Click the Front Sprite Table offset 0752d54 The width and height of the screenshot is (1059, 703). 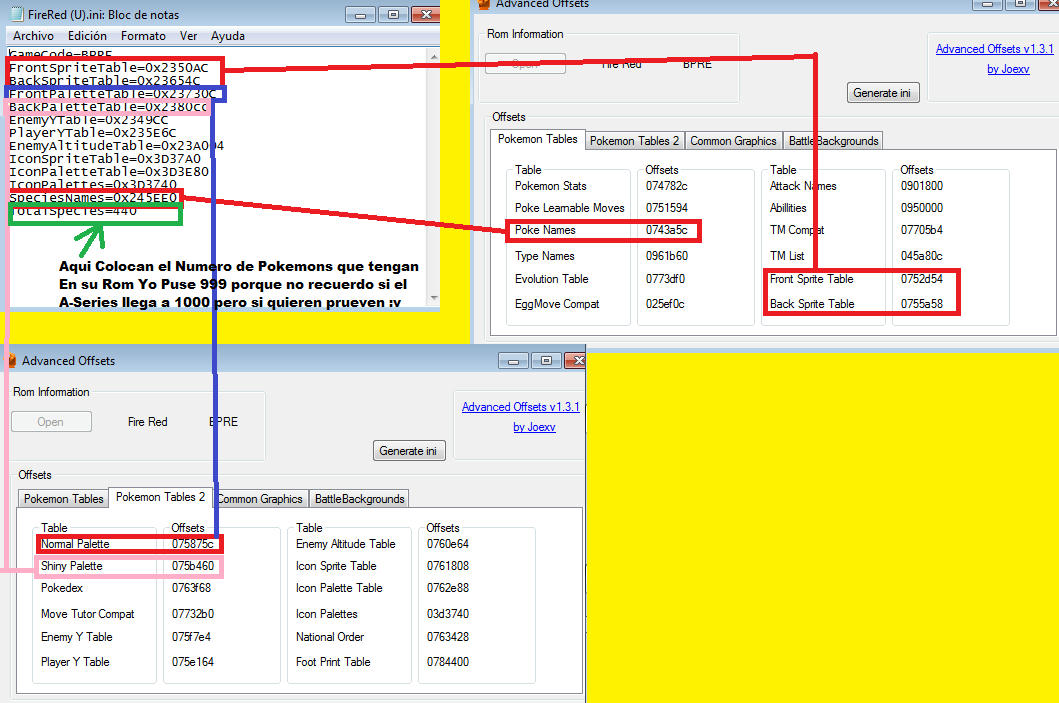pos(921,279)
